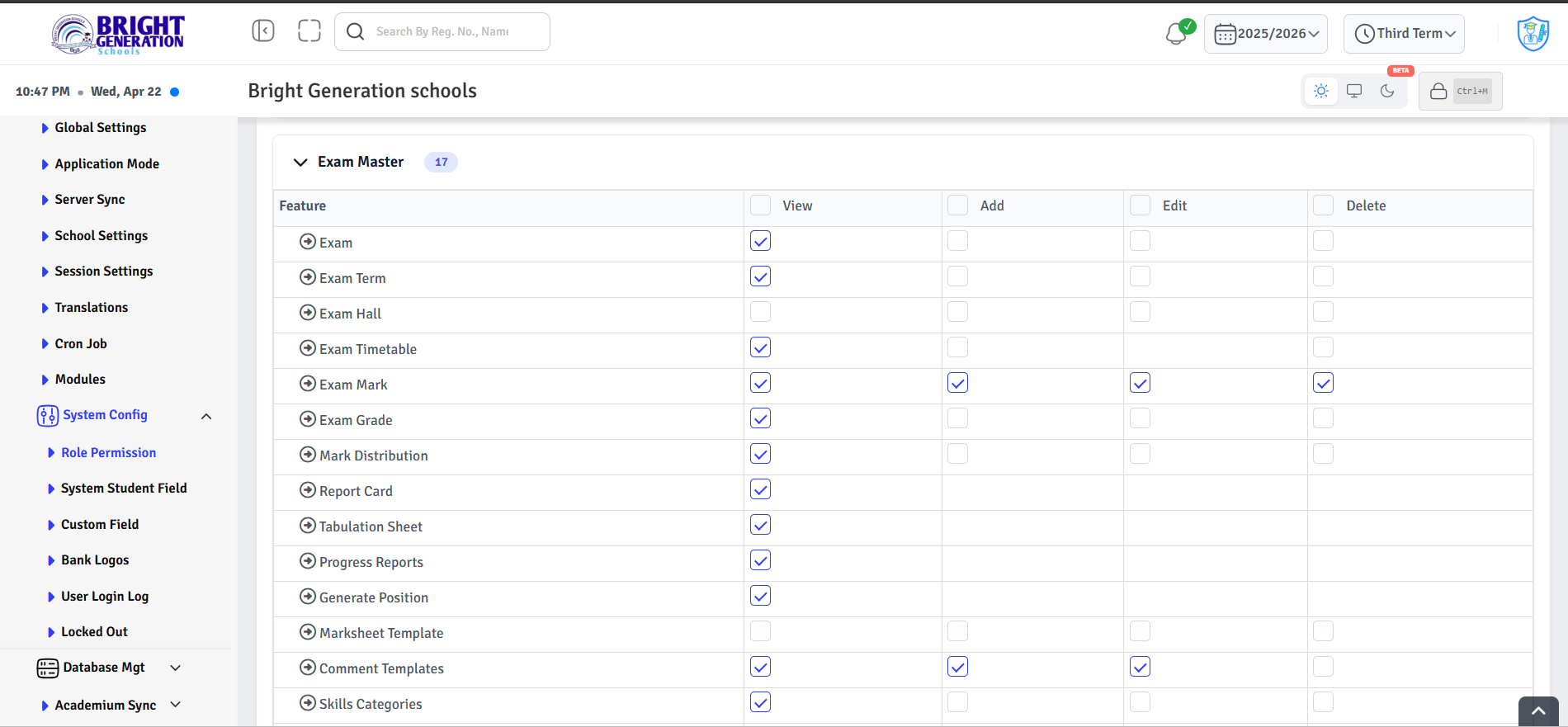Click the shield profile avatar
Image resolution: width=1568 pixels, height=727 pixels.
pos(1533,34)
